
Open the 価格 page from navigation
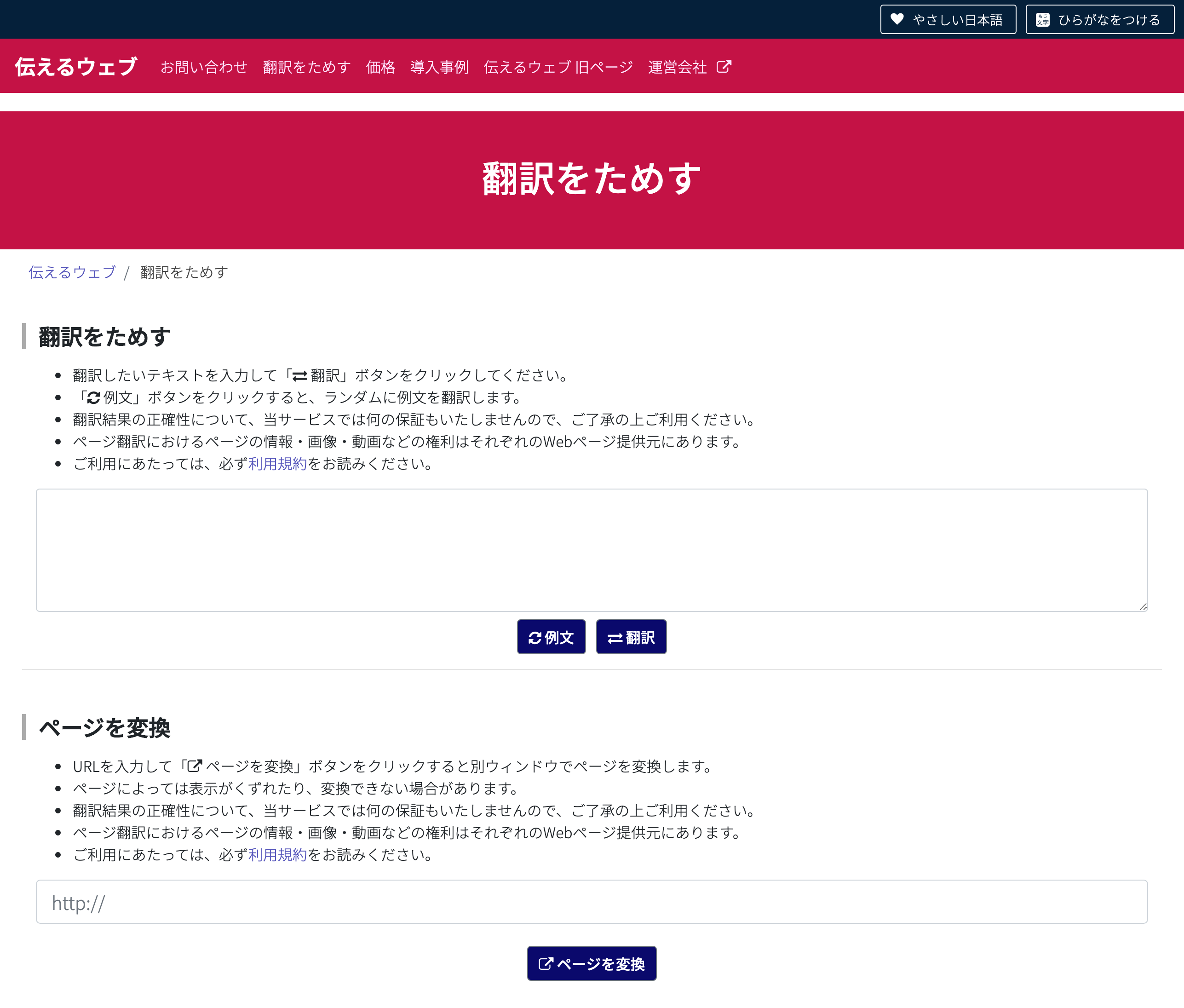pyautogui.click(x=379, y=67)
